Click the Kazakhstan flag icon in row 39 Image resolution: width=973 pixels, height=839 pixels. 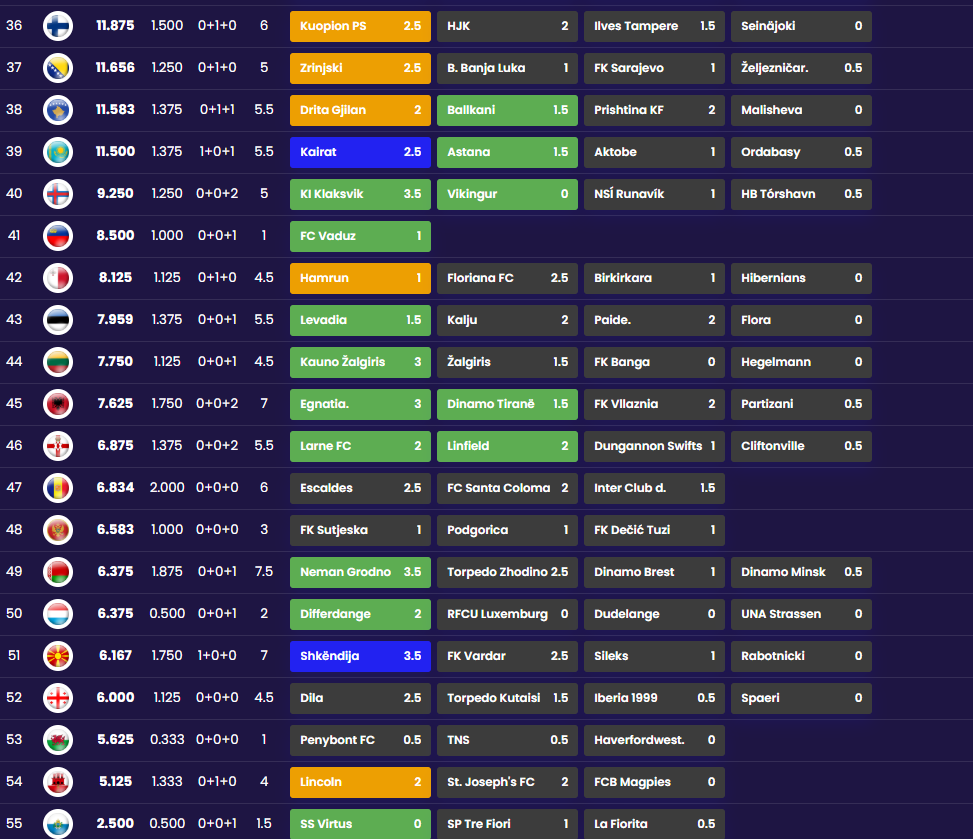click(x=58, y=152)
